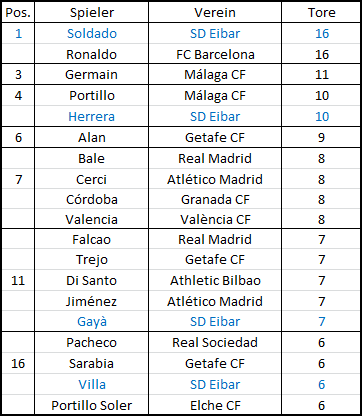The image size is (362, 416).
Task: Click the FC Barcelona cell
Action: (215, 54)
